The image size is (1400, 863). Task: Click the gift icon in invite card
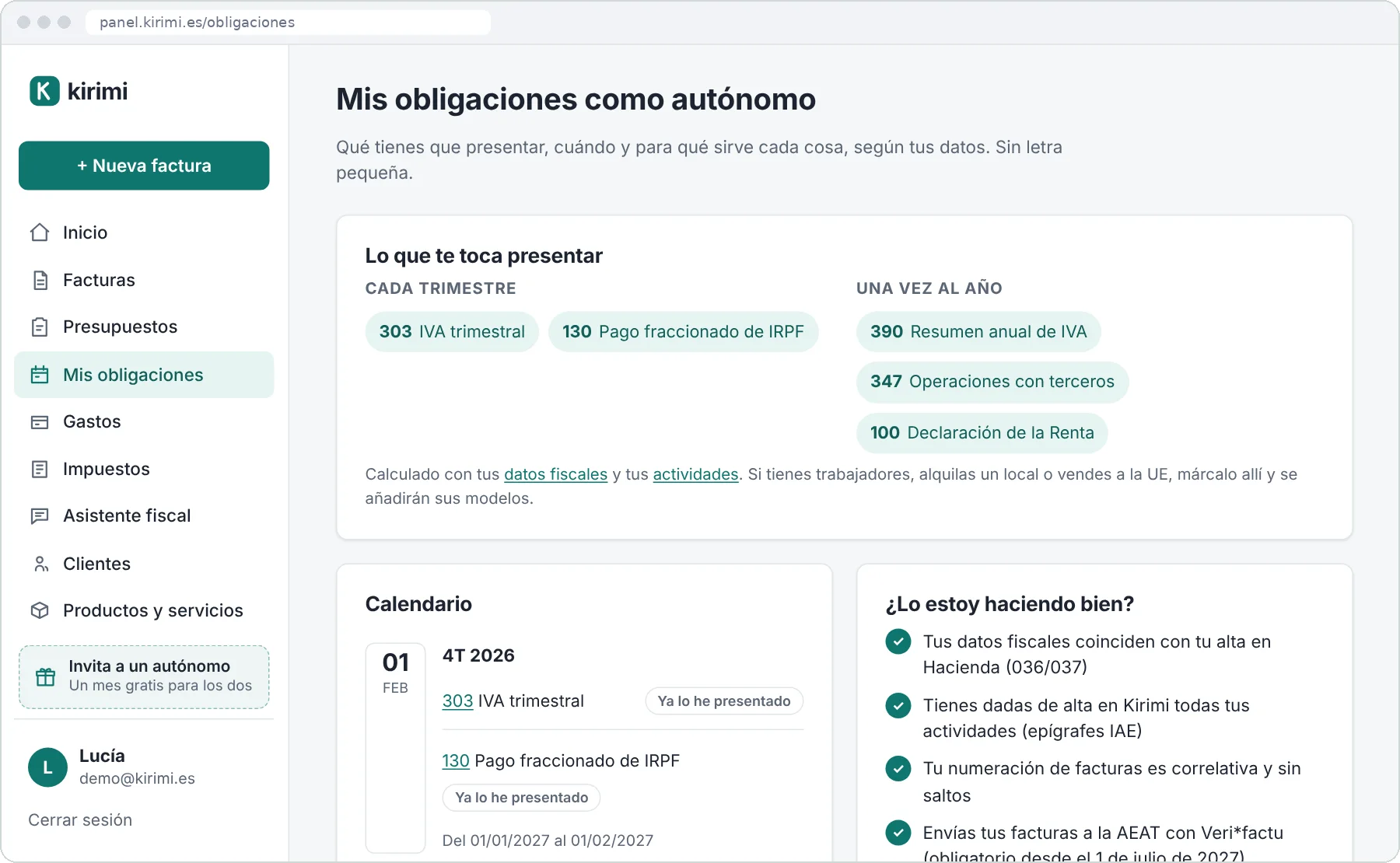[46, 676]
